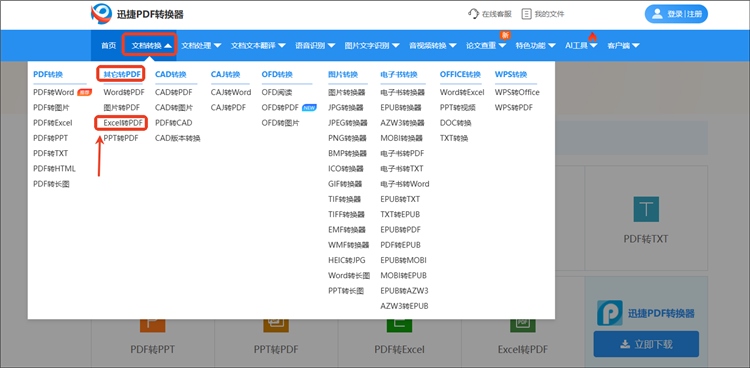Open the GIF转换器 link
Viewport: 750px width, 368px height.
(x=345, y=184)
